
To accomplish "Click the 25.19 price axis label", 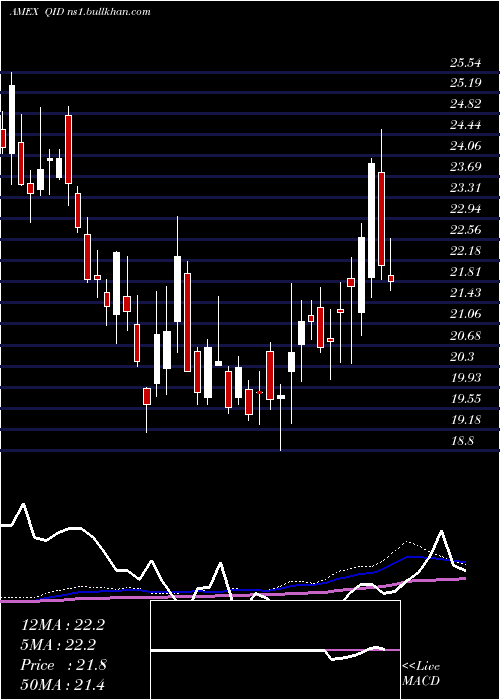I will (x=466, y=83).
